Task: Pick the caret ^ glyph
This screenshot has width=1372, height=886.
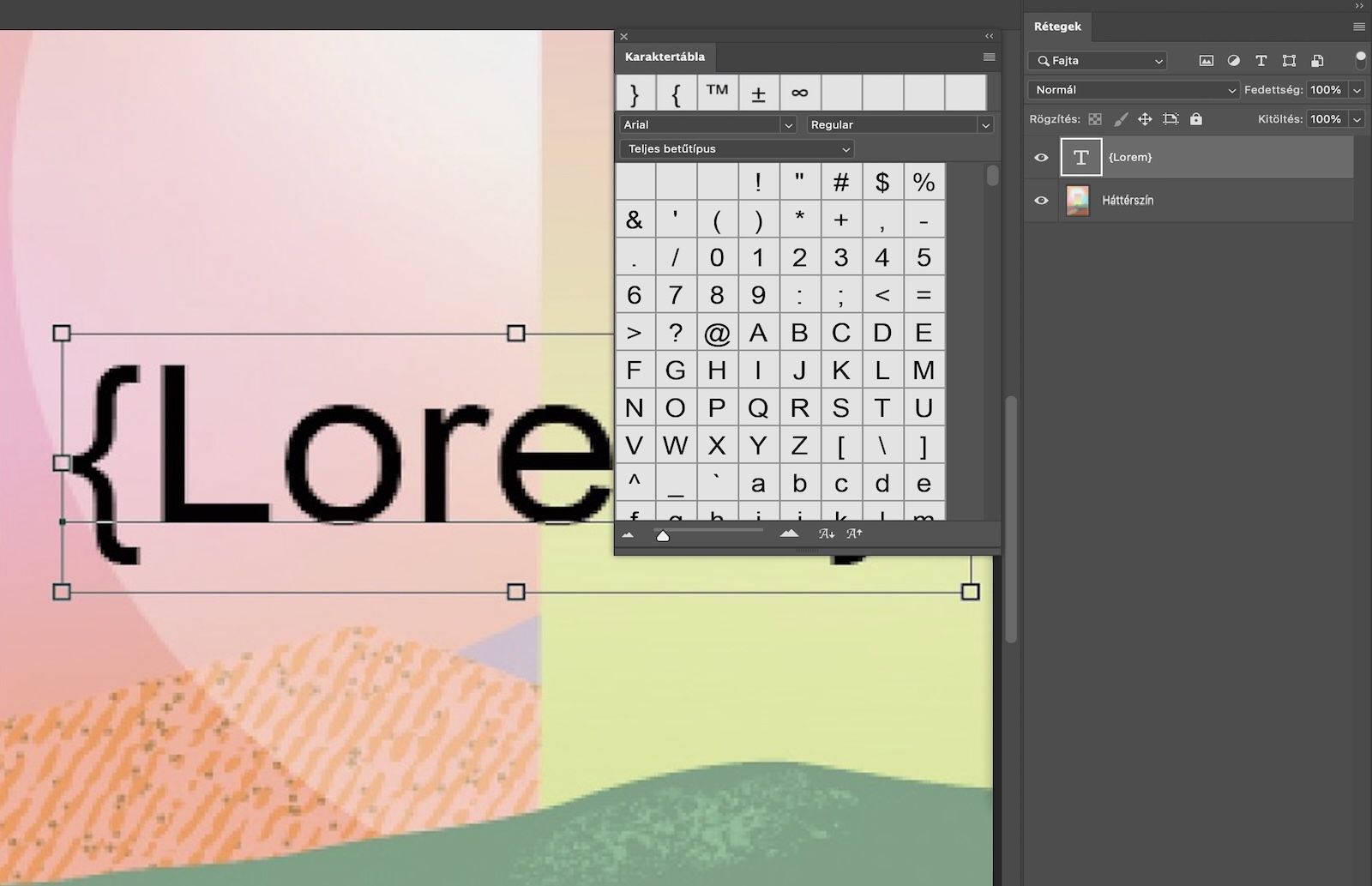Action: pyautogui.click(x=635, y=484)
